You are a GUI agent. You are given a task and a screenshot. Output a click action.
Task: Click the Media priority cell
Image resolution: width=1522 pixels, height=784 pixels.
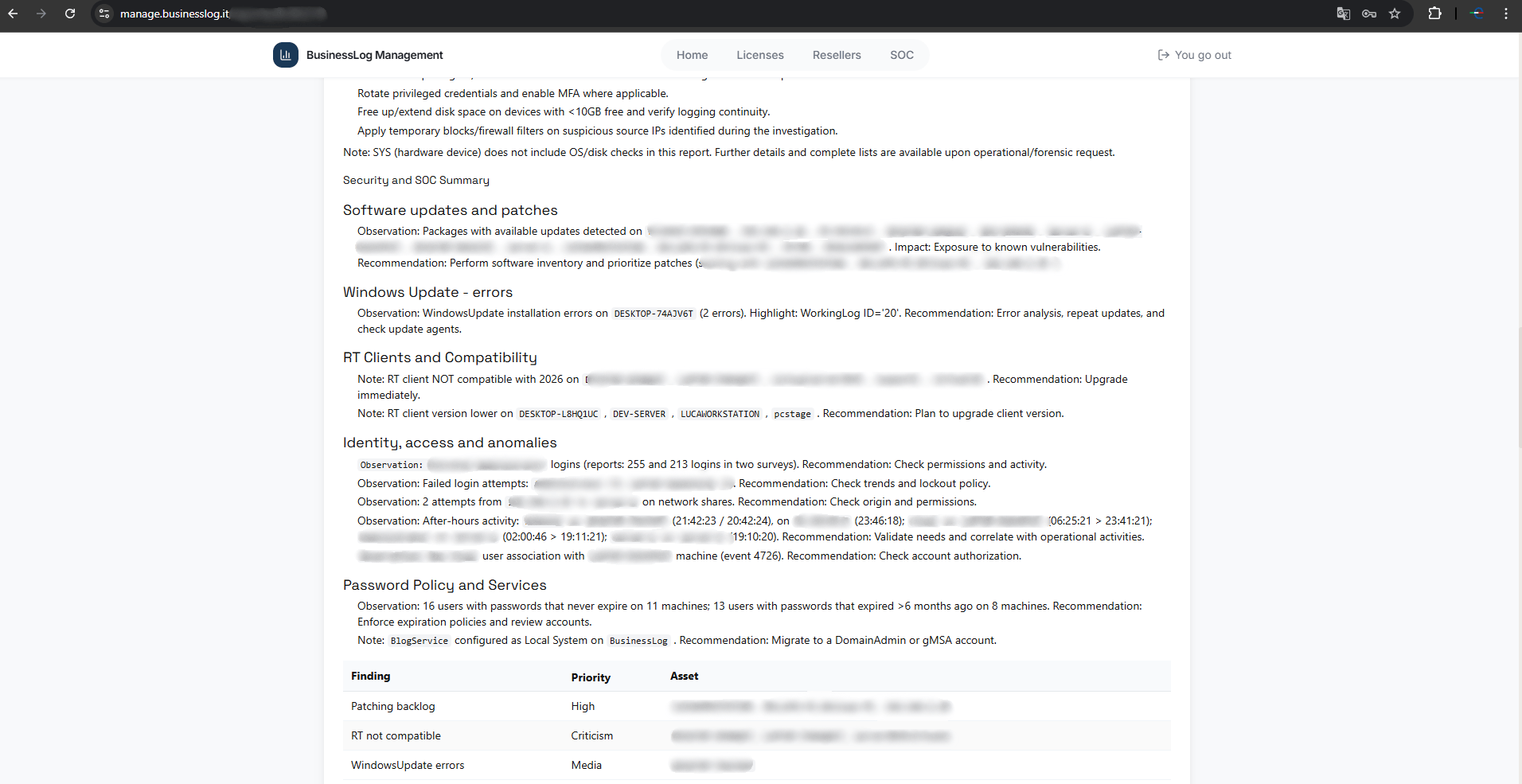pos(586,765)
